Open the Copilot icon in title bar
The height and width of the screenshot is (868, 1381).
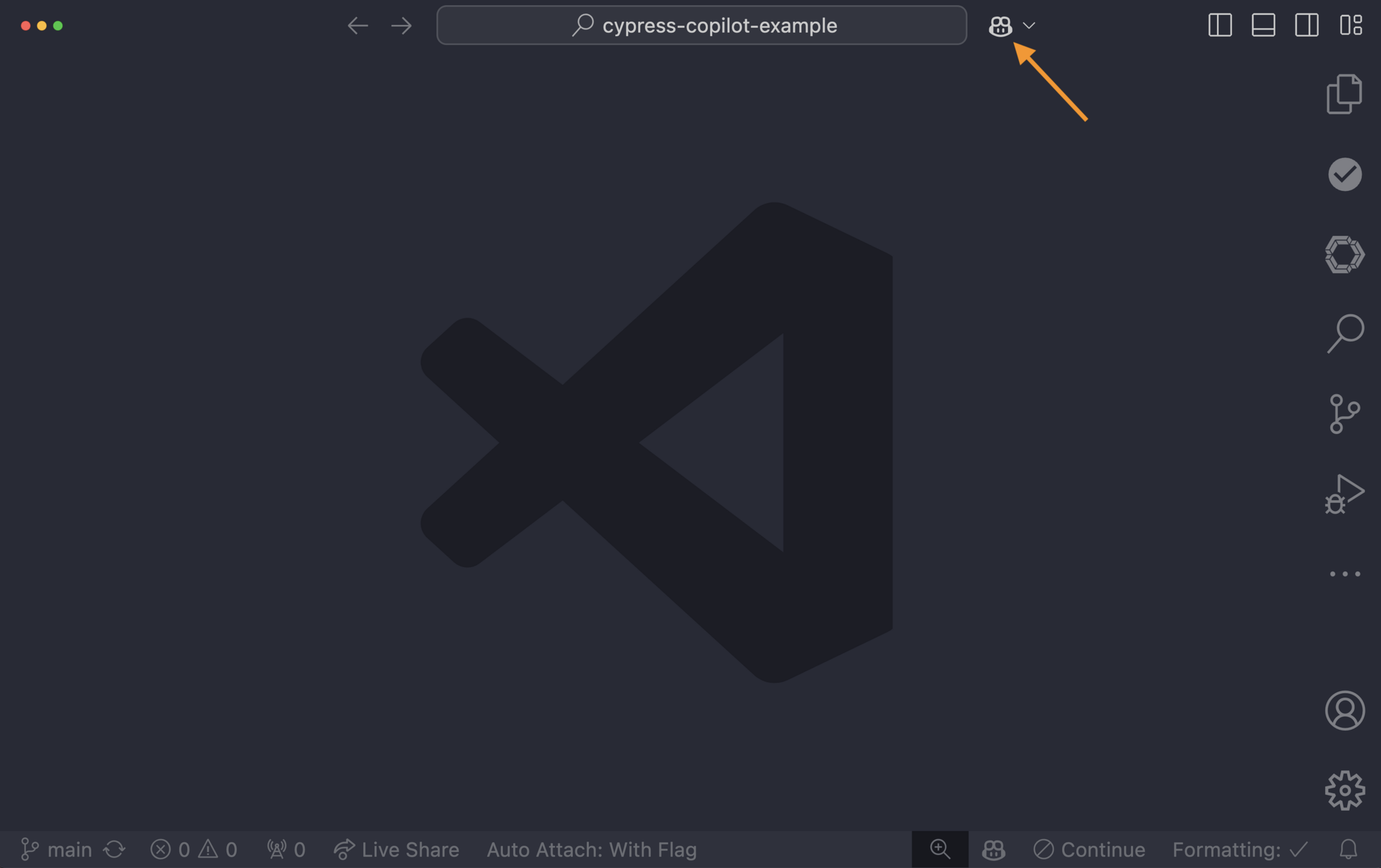pos(1000,26)
